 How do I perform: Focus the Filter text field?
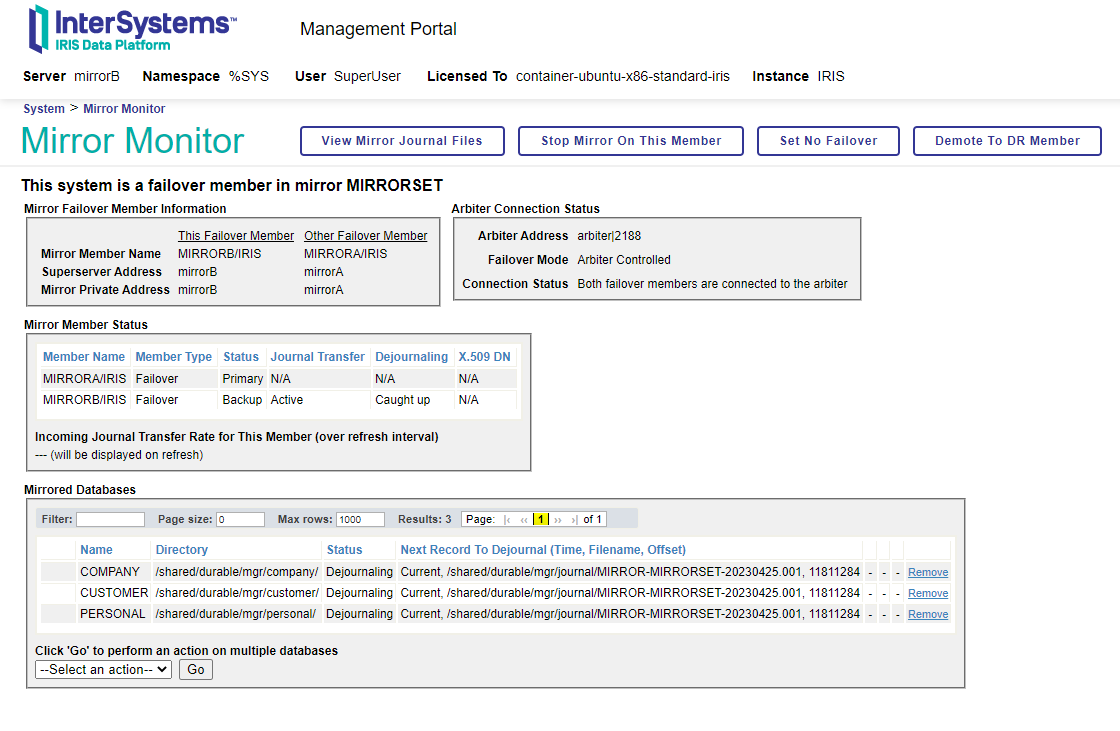tap(110, 520)
